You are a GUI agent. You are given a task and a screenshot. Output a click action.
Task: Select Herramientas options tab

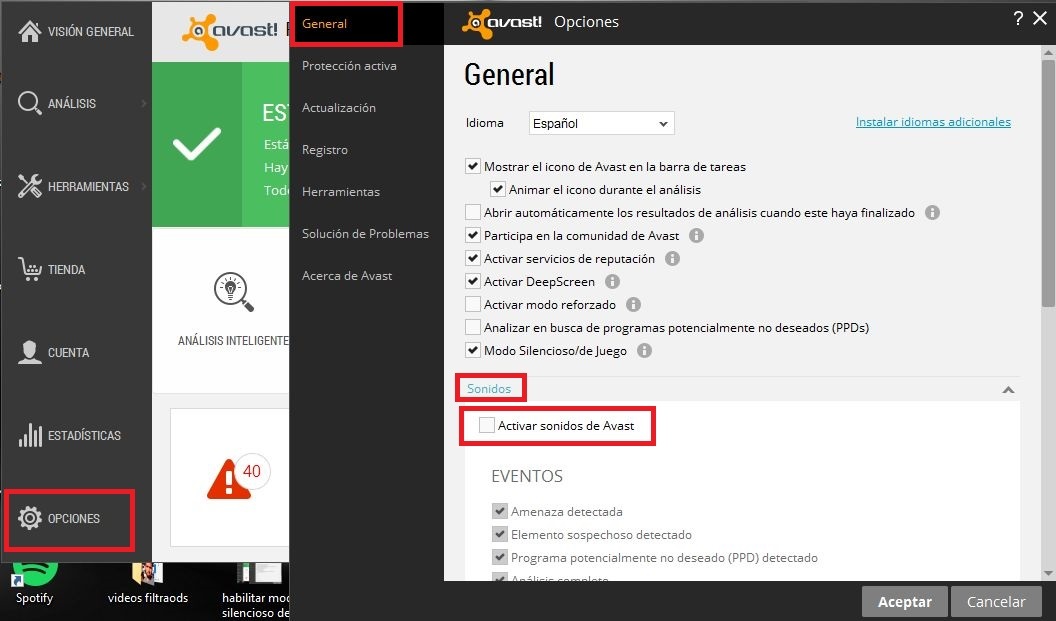point(341,192)
